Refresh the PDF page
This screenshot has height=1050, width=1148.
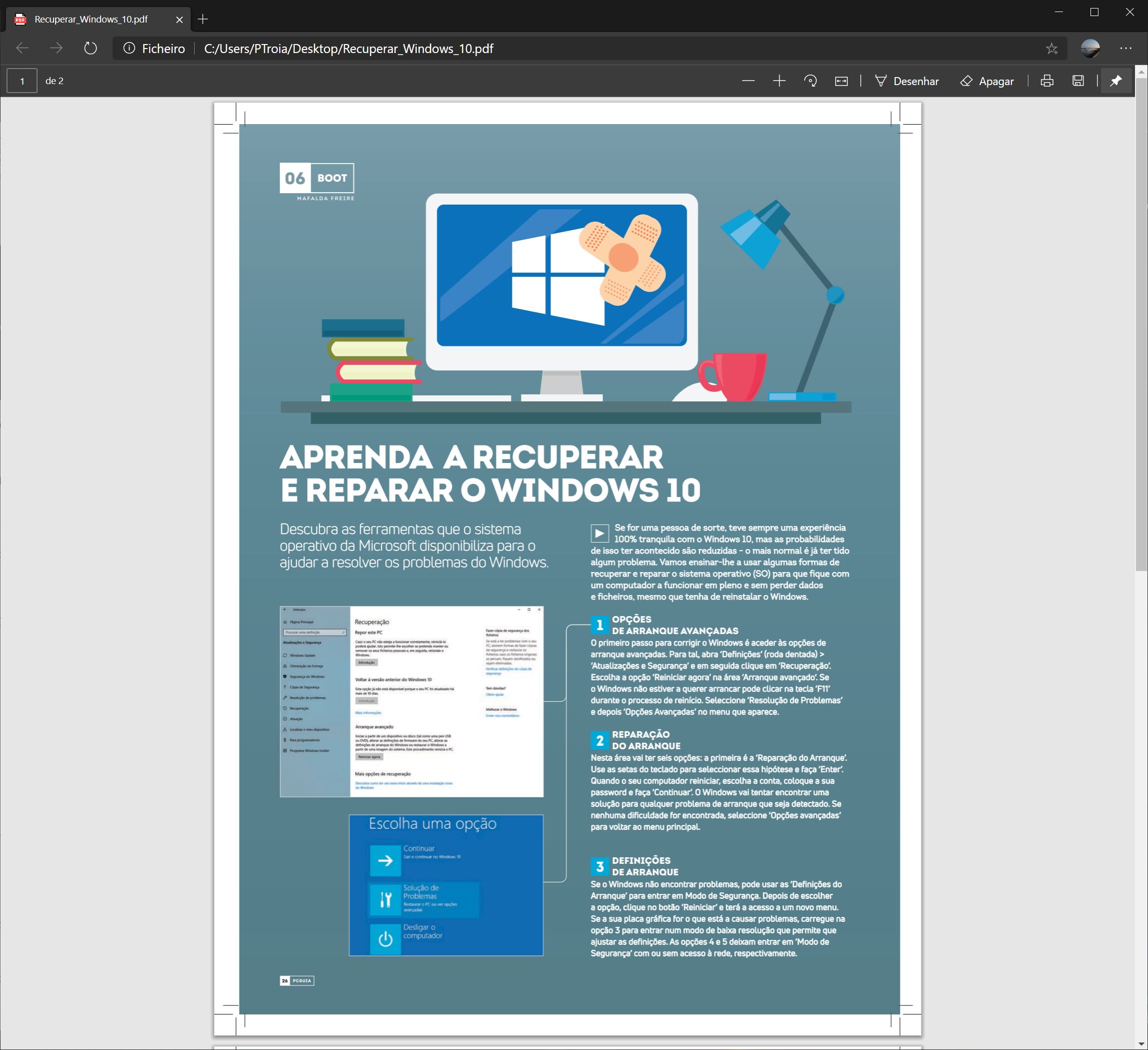[x=91, y=49]
